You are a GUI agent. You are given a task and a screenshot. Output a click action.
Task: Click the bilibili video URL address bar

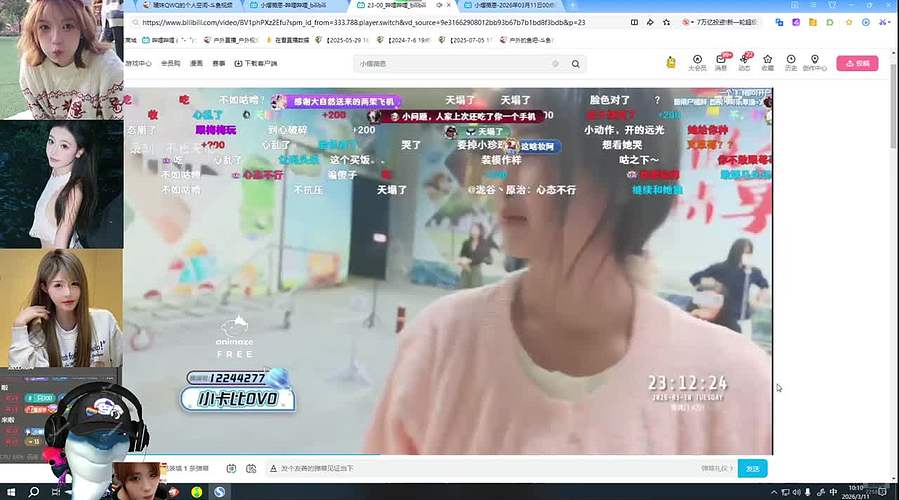coord(363,22)
